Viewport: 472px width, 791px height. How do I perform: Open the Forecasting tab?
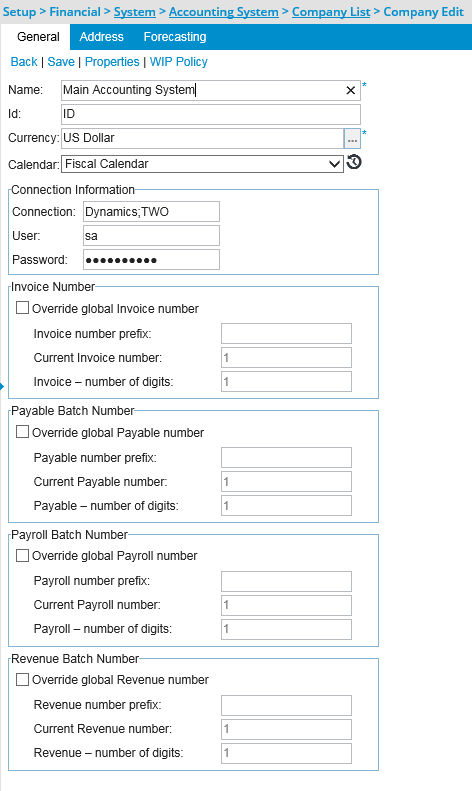click(x=175, y=37)
